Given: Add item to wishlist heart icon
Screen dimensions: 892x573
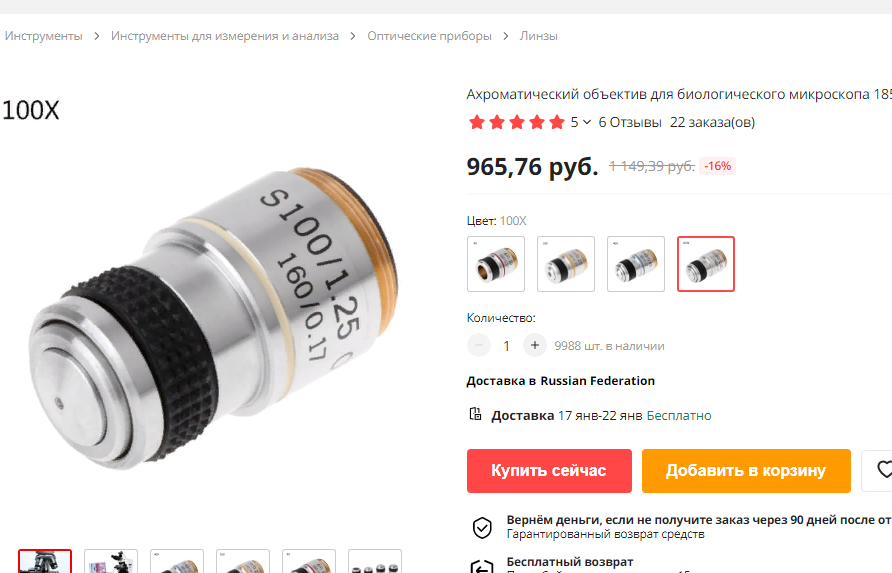Looking at the screenshot, I should [883, 470].
